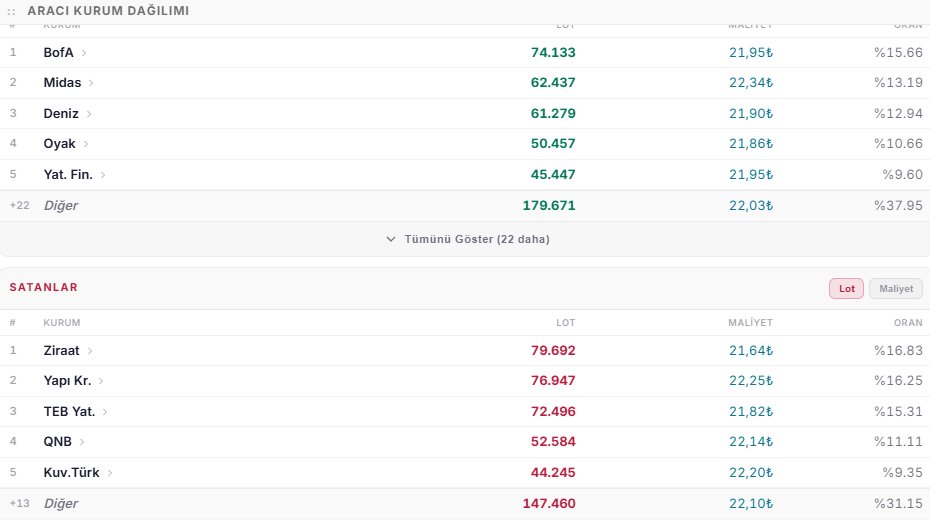
Task: Click Ziraat lot value 79.692
Action: (553, 350)
